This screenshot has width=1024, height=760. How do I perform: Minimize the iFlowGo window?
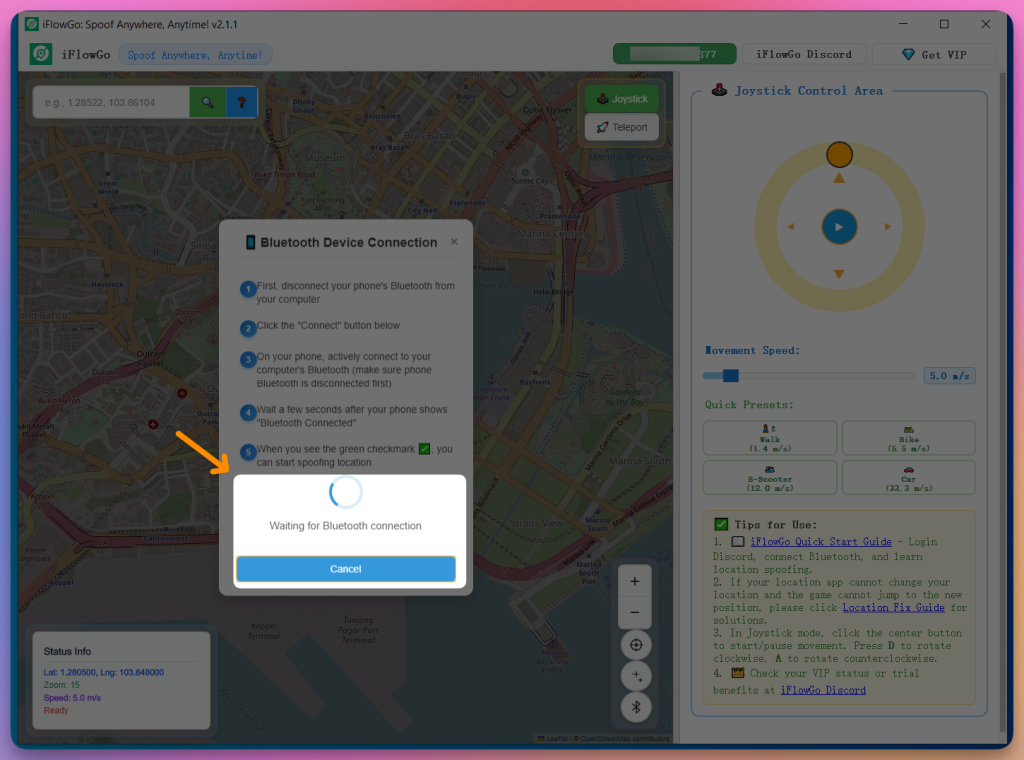(903, 24)
